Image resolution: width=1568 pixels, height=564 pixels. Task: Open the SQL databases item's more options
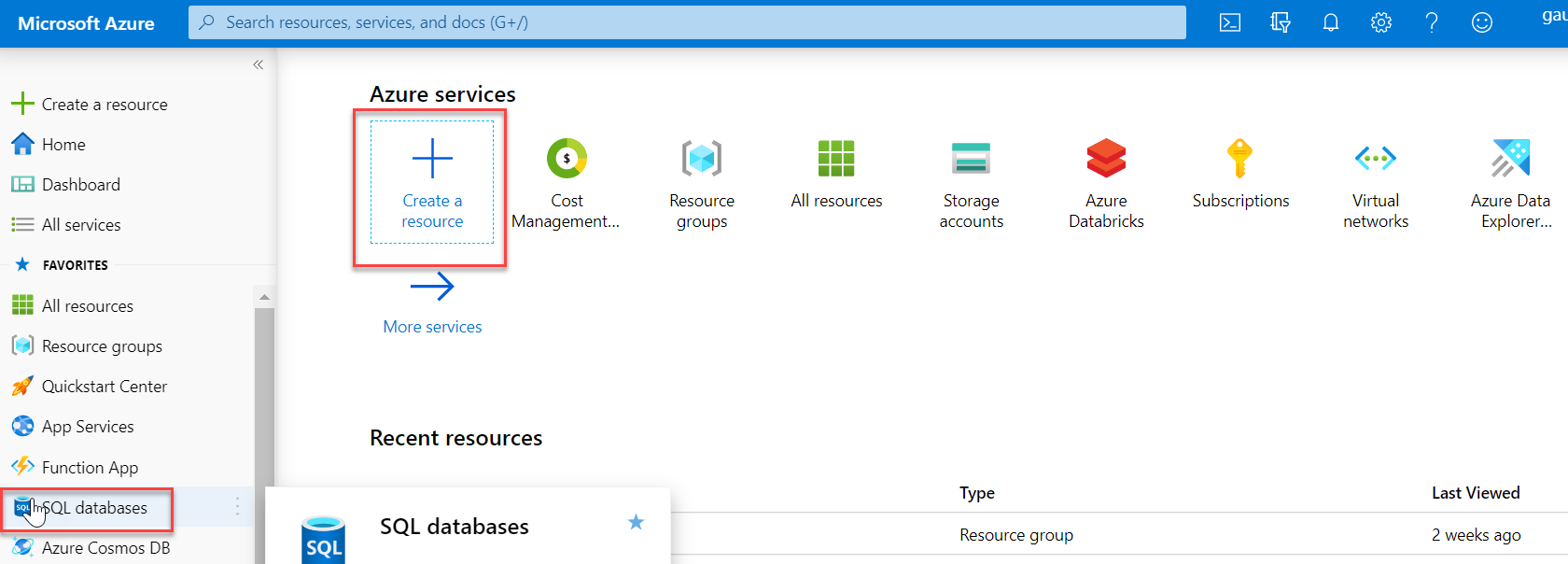238,506
